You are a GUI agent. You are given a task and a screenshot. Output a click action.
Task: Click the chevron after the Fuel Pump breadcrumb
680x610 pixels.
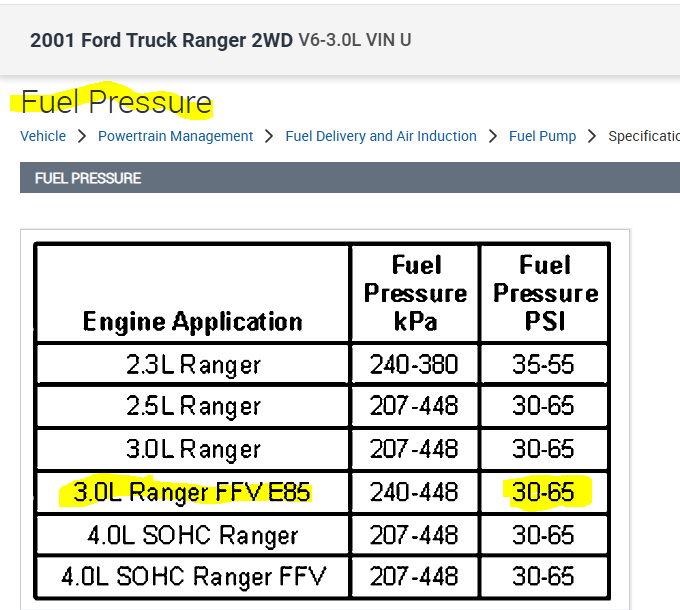point(592,136)
